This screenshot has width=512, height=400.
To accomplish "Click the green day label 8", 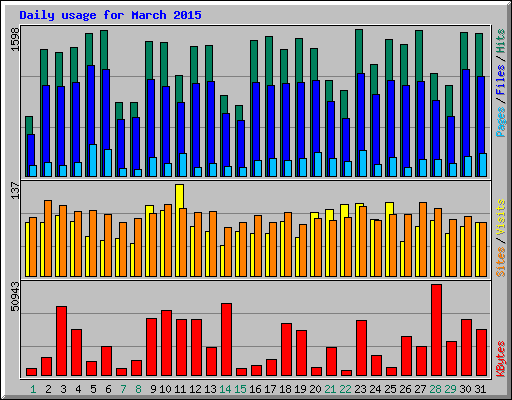I will tap(138, 389).
